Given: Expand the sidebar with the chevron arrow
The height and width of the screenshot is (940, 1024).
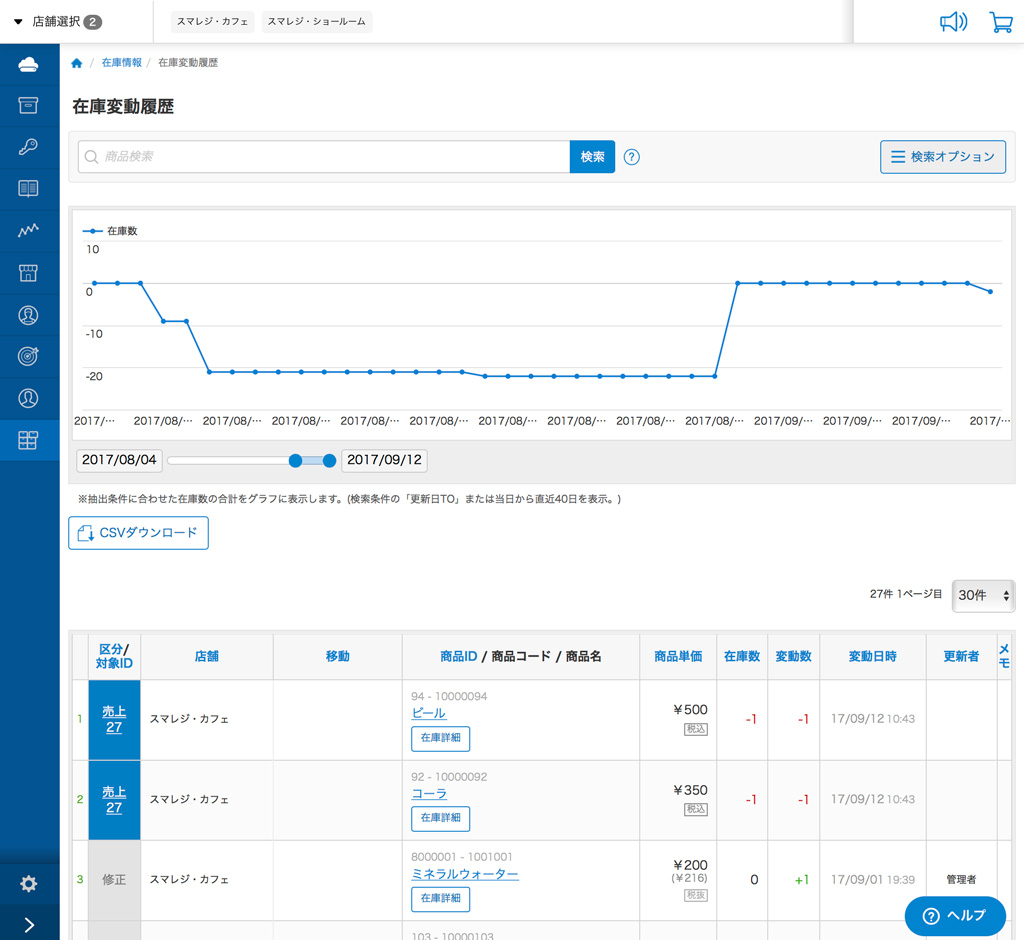Looking at the screenshot, I should click(29, 924).
